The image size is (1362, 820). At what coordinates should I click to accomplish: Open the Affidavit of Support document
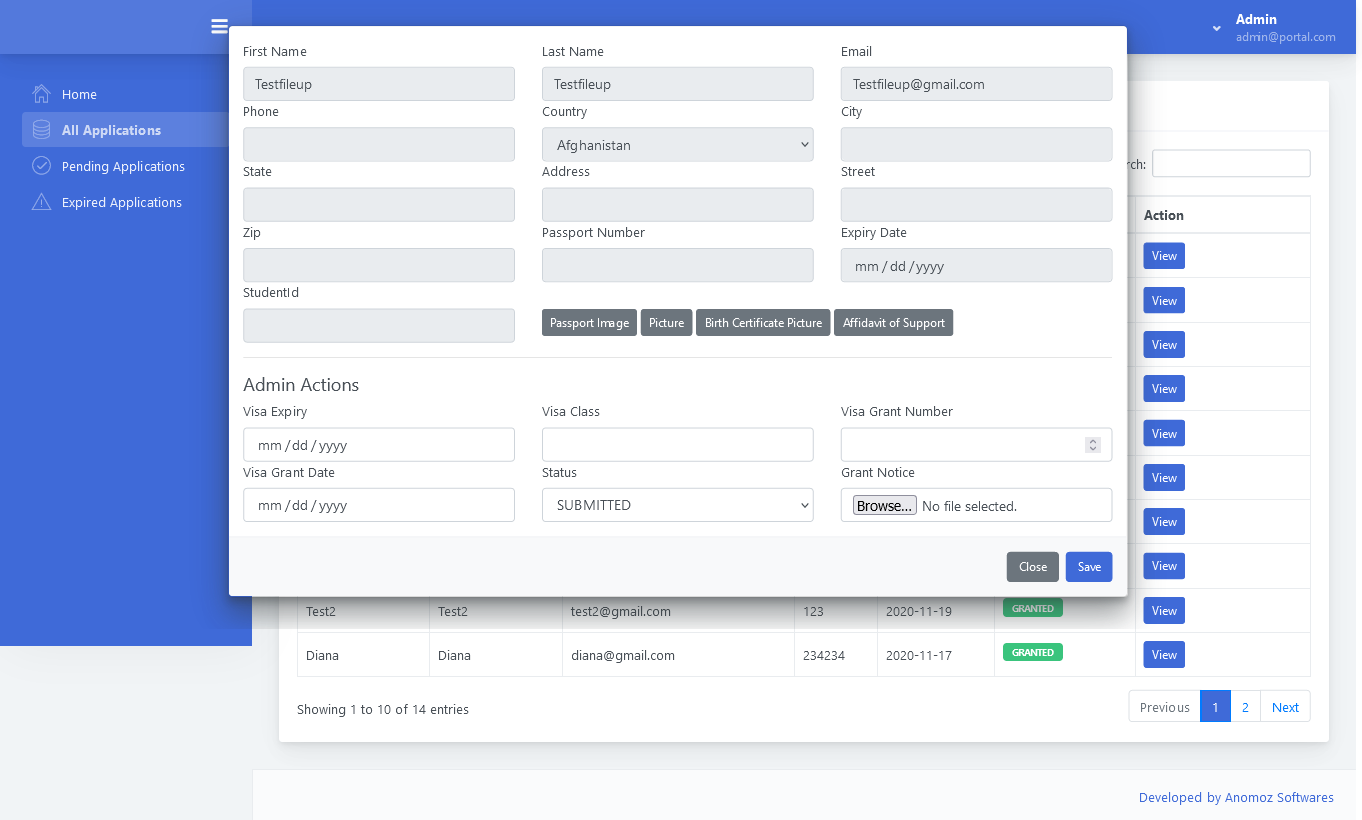click(893, 323)
